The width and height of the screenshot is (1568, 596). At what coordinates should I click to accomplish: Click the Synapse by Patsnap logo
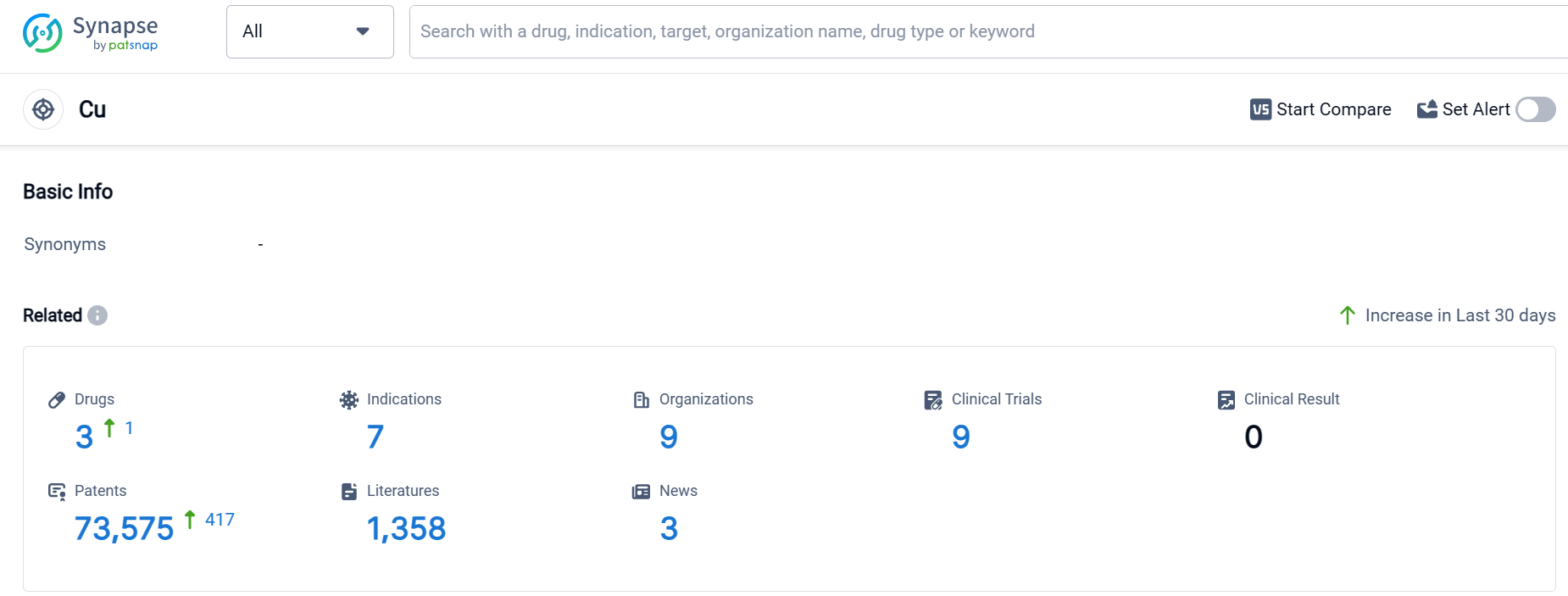click(x=90, y=33)
